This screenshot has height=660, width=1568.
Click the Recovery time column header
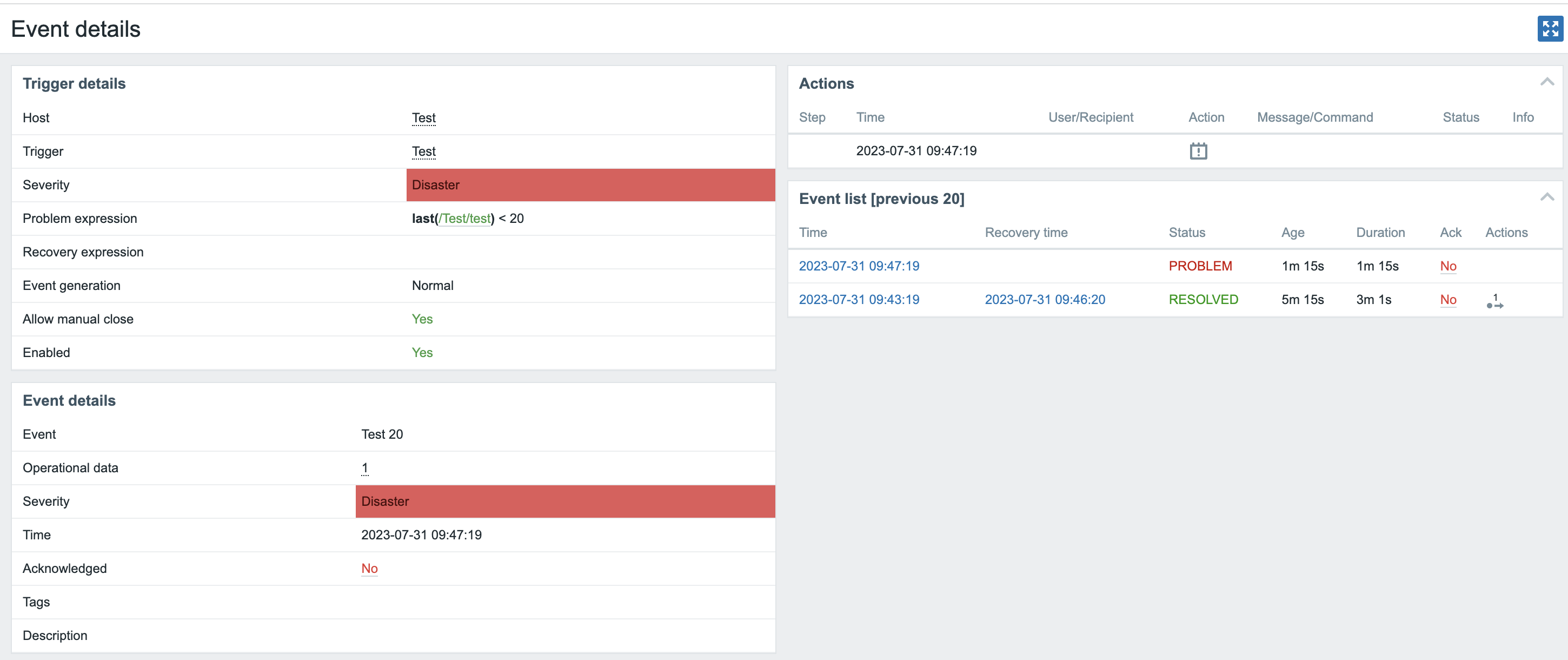(x=1026, y=233)
